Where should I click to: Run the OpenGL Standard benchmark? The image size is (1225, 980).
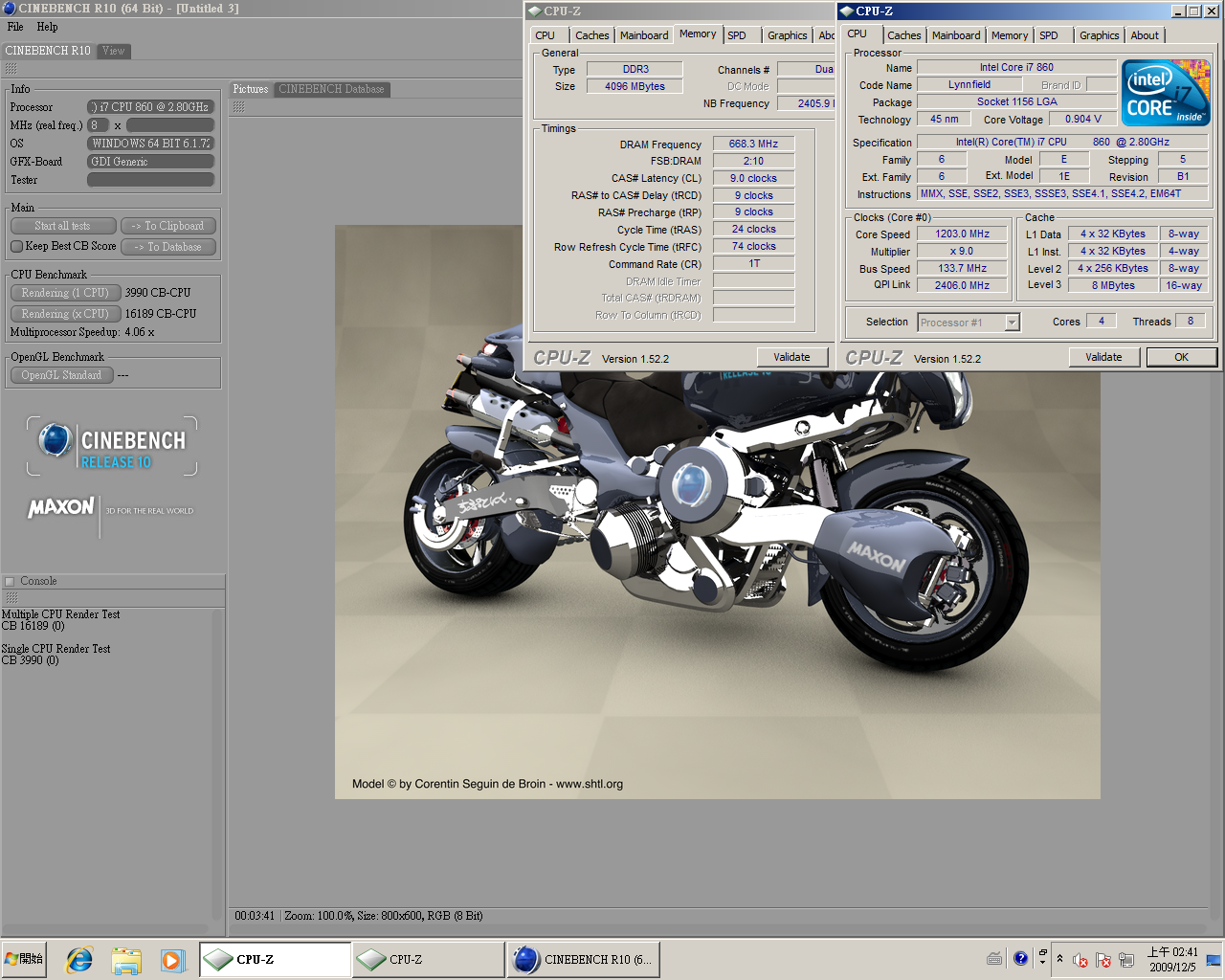click(61, 375)
